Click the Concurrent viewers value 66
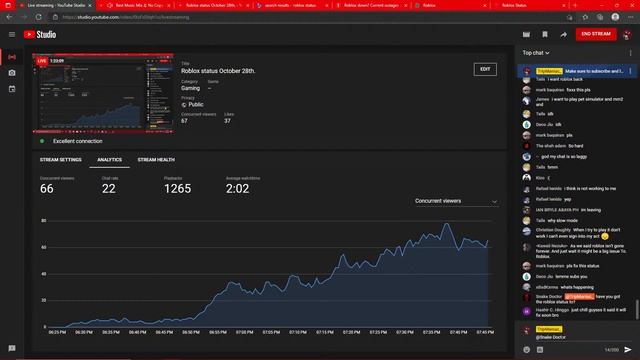 [x=47, y=189]
